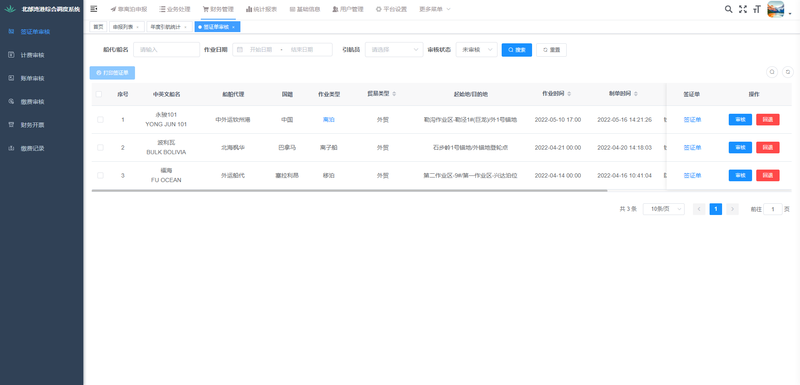The image size is (800, 385).
Task: Open the 10条/页 page size dropdown
Action: [664, 209]
